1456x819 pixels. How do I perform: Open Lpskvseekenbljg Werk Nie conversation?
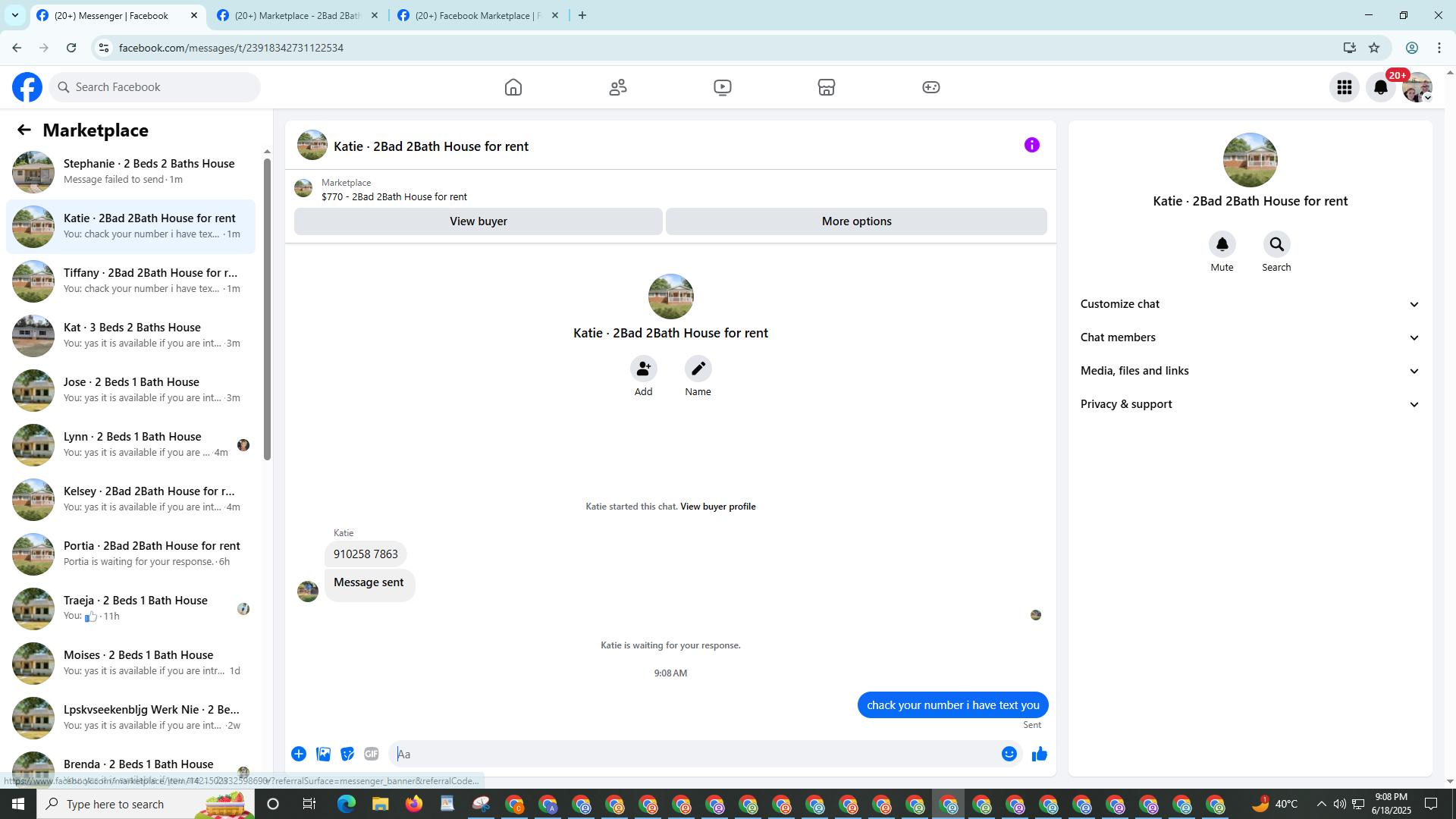[x=131, y=718]
